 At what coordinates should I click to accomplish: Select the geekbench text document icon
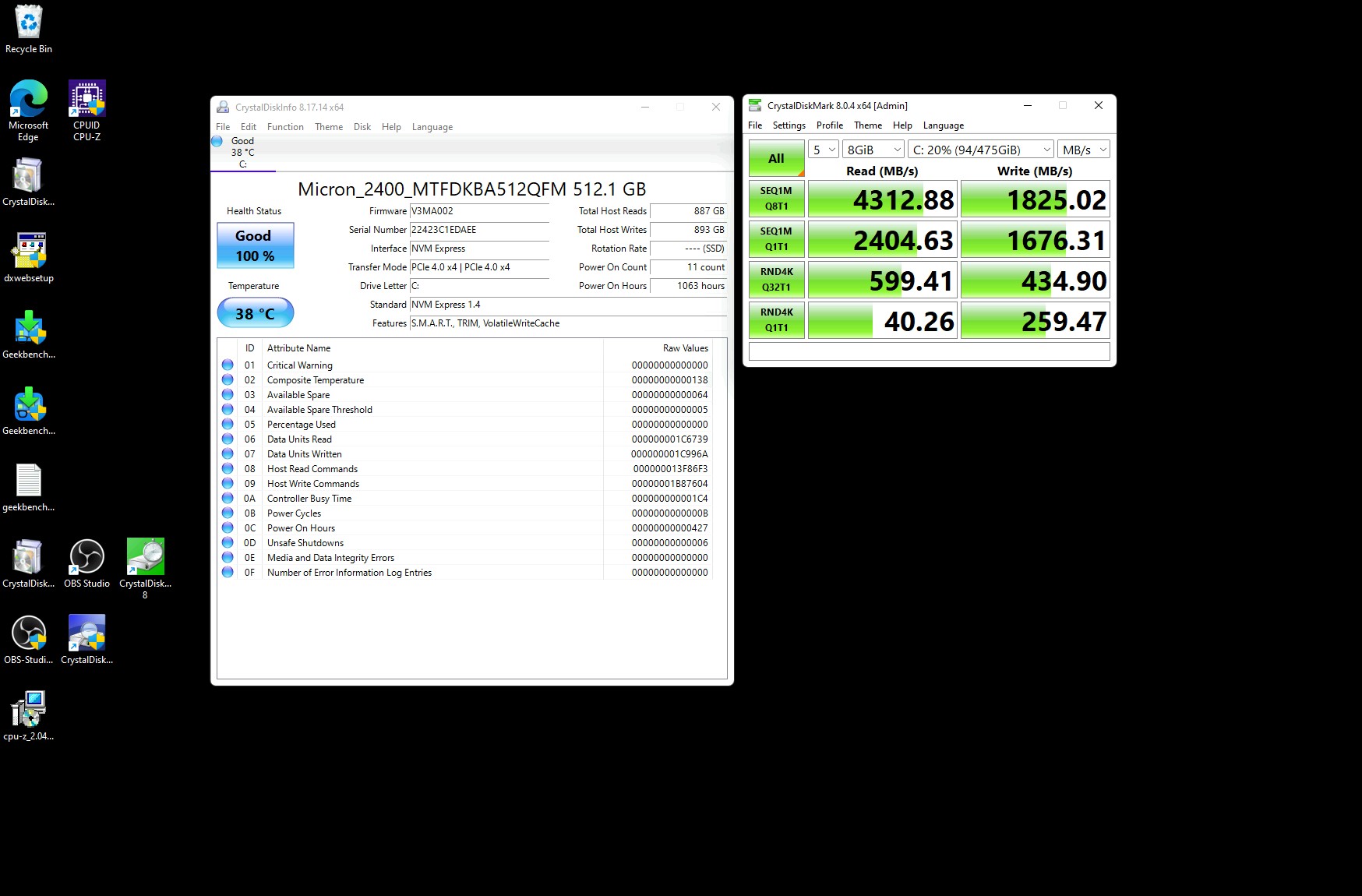(x=29, y=487)
